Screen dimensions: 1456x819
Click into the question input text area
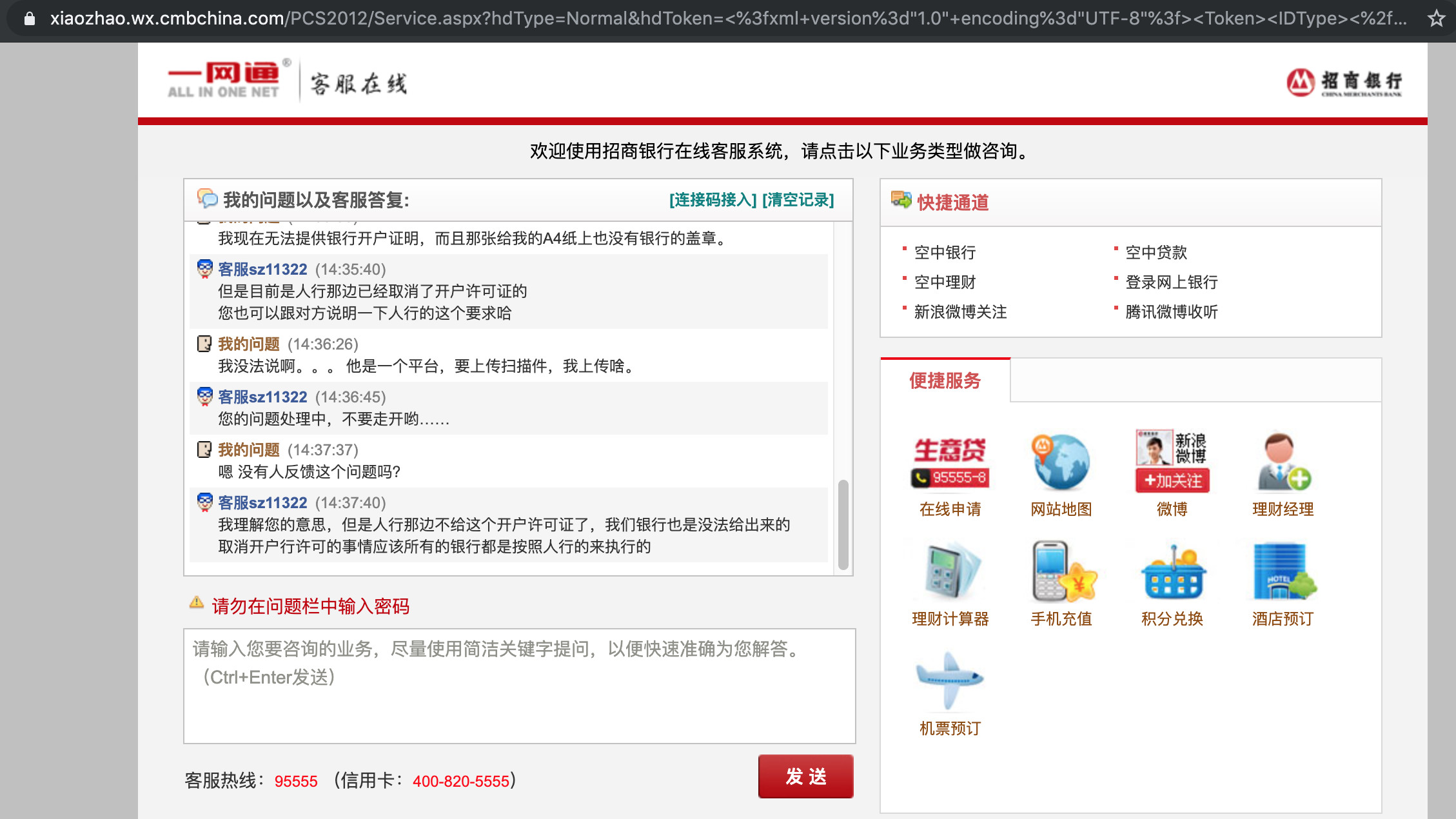(519, 687)
